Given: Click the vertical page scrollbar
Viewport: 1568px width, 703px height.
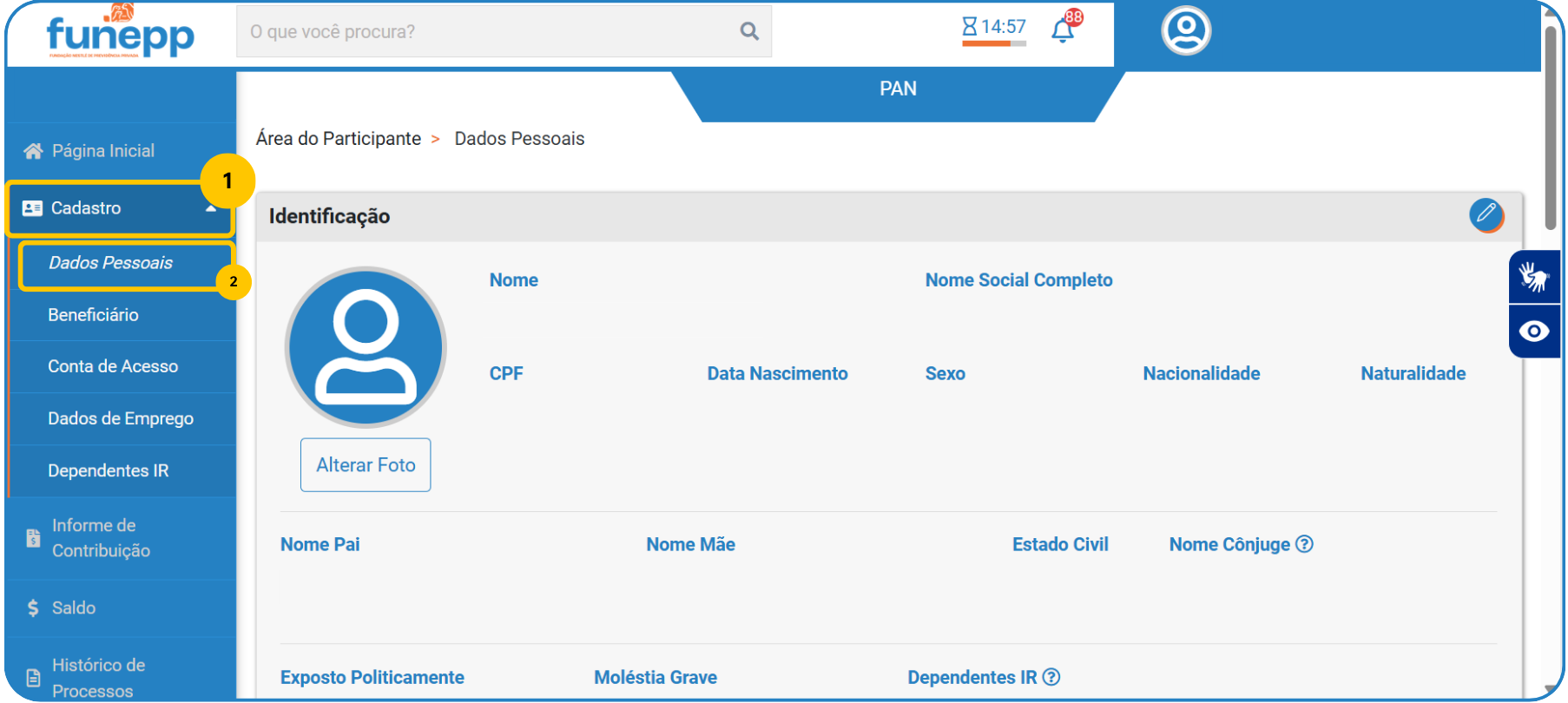Looking at the screenshot, I should (1550, 130).
